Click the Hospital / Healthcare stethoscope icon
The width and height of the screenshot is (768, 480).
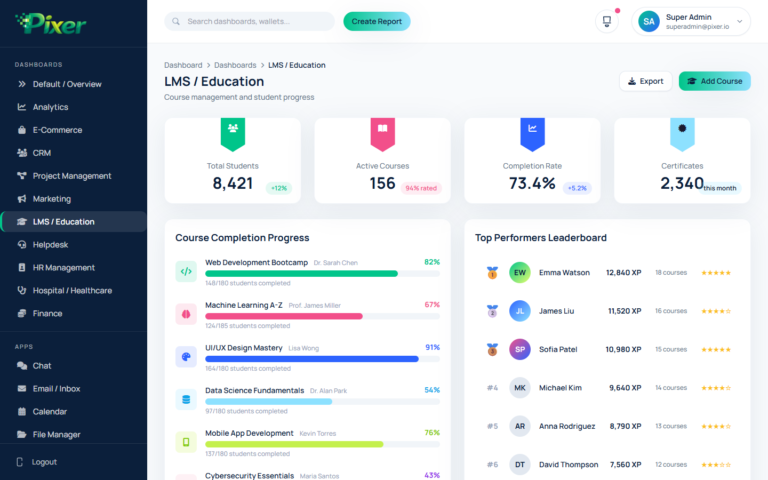(22, 290)
